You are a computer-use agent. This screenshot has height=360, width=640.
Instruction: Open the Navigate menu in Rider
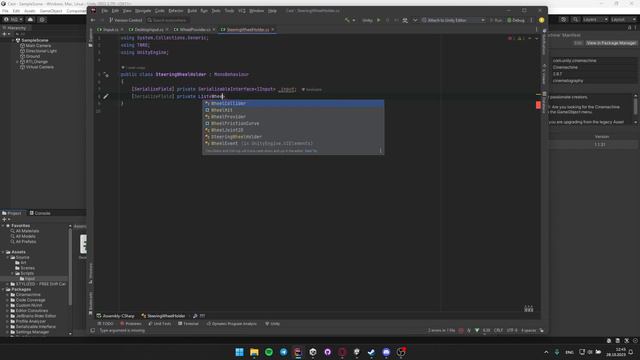coord(143,11)
